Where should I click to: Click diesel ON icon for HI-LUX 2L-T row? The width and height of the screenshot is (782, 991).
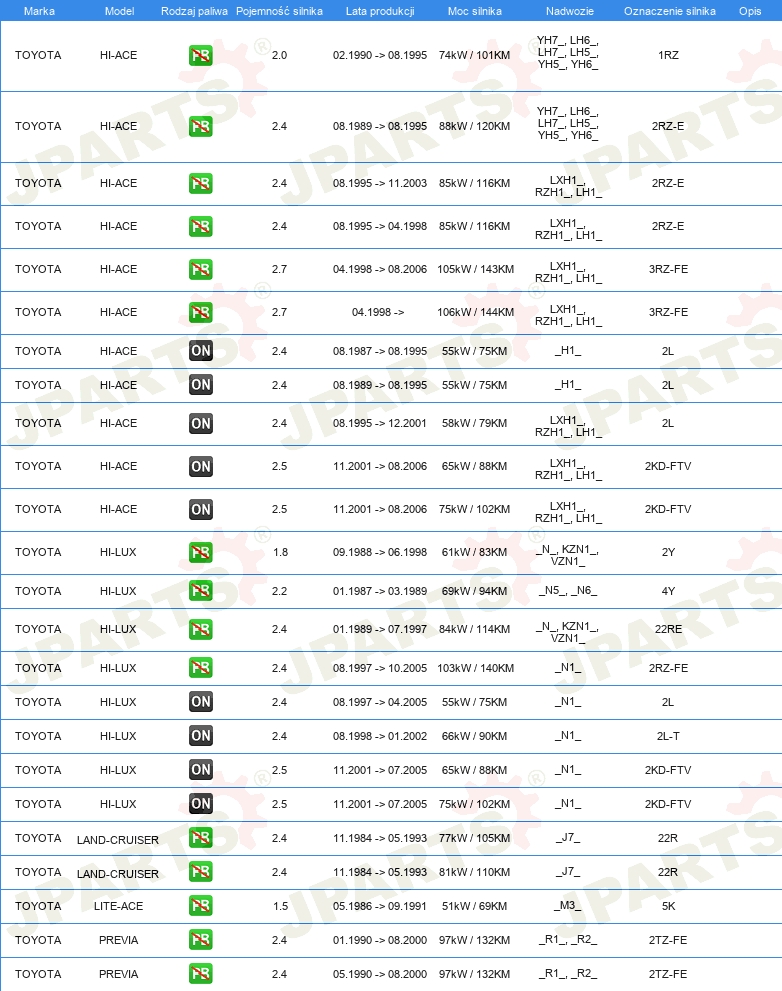[x=200, y=736]
